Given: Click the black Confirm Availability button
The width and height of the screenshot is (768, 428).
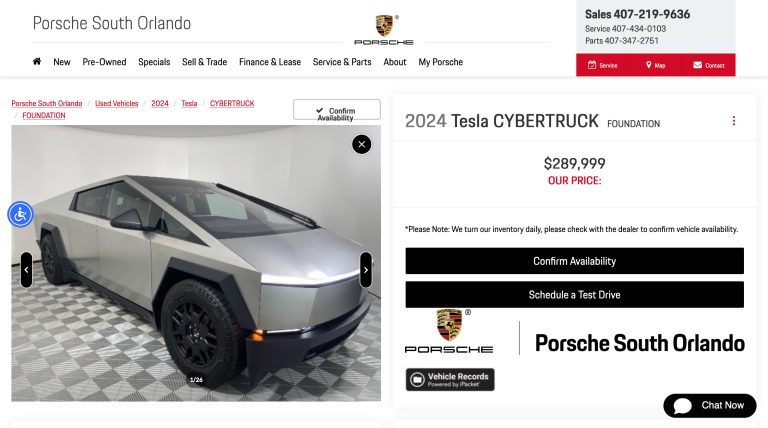Looking at the screenshot, I should click(x=575, y=261).
